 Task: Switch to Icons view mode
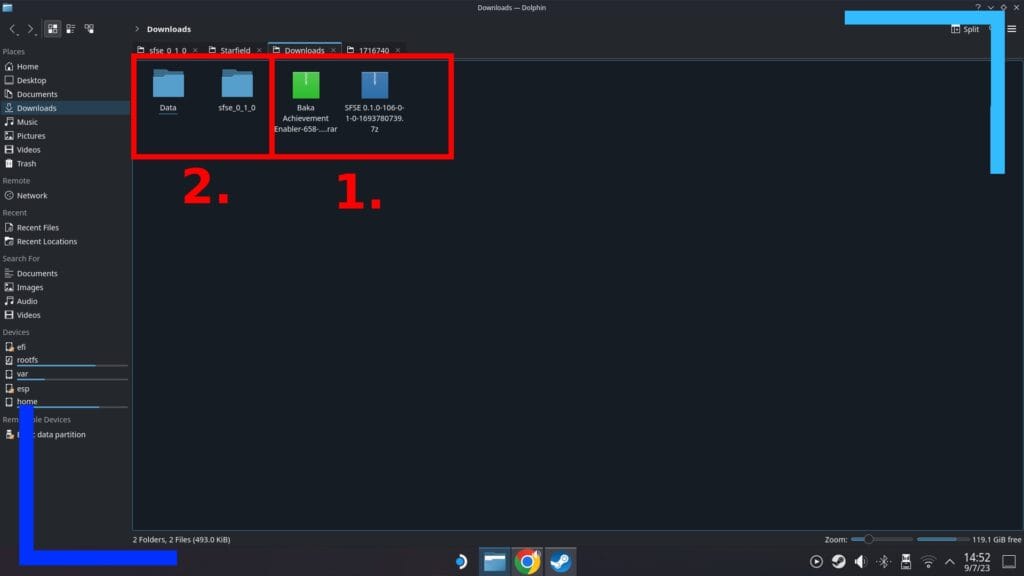tap(52, 29)
